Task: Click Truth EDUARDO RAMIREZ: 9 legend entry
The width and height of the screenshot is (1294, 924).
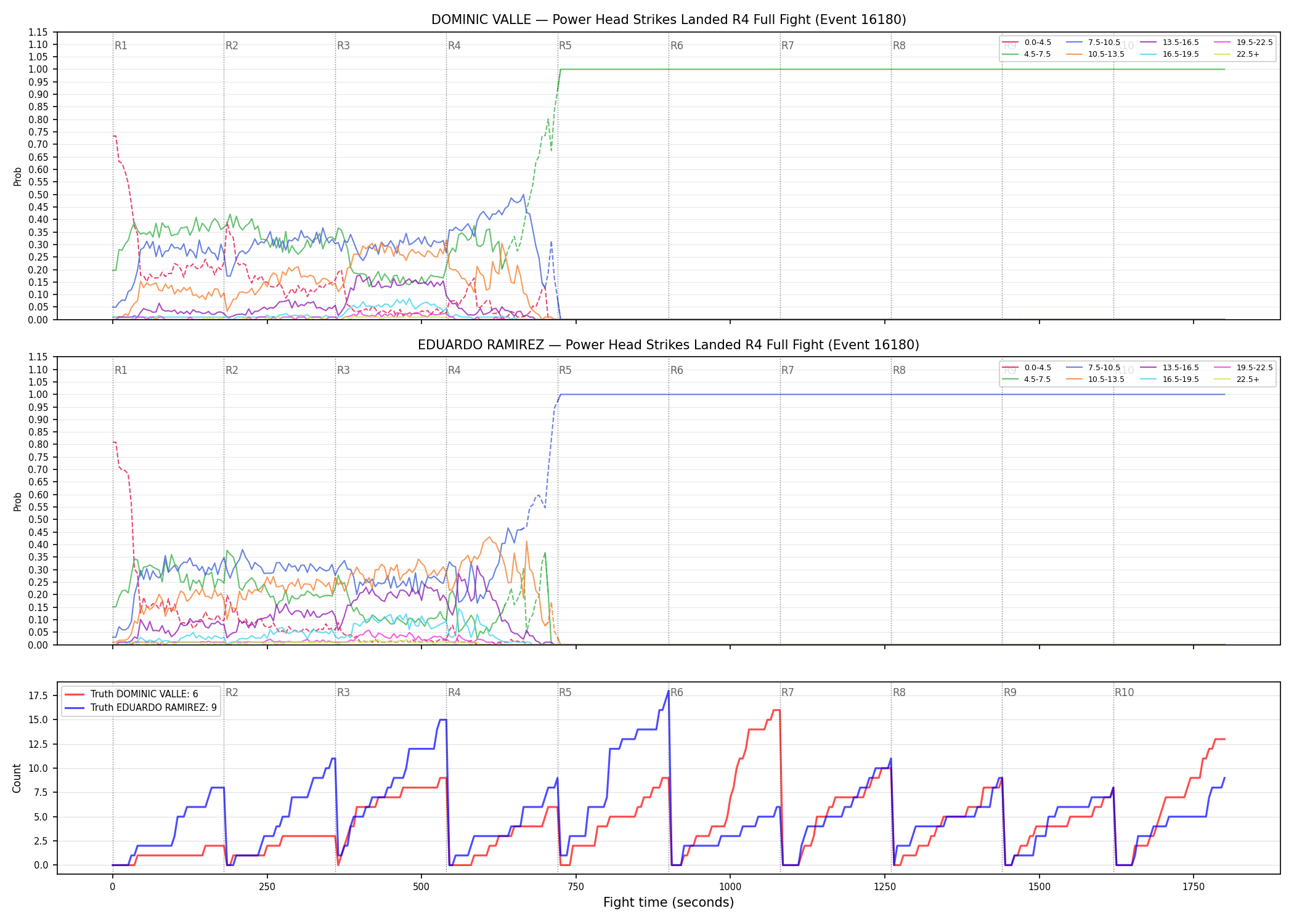Action: coord(141,708)
